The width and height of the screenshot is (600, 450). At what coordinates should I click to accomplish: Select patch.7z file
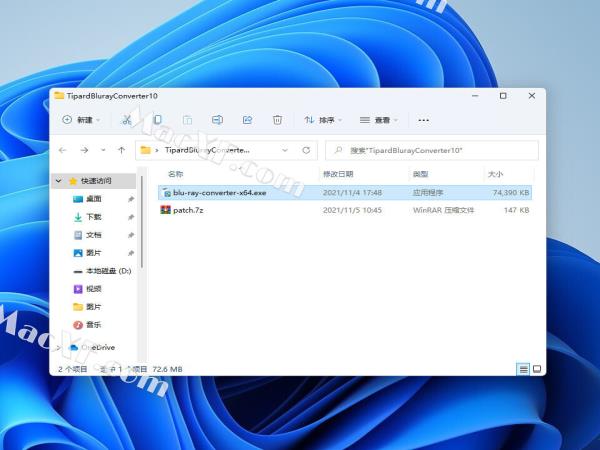point(345,210)
